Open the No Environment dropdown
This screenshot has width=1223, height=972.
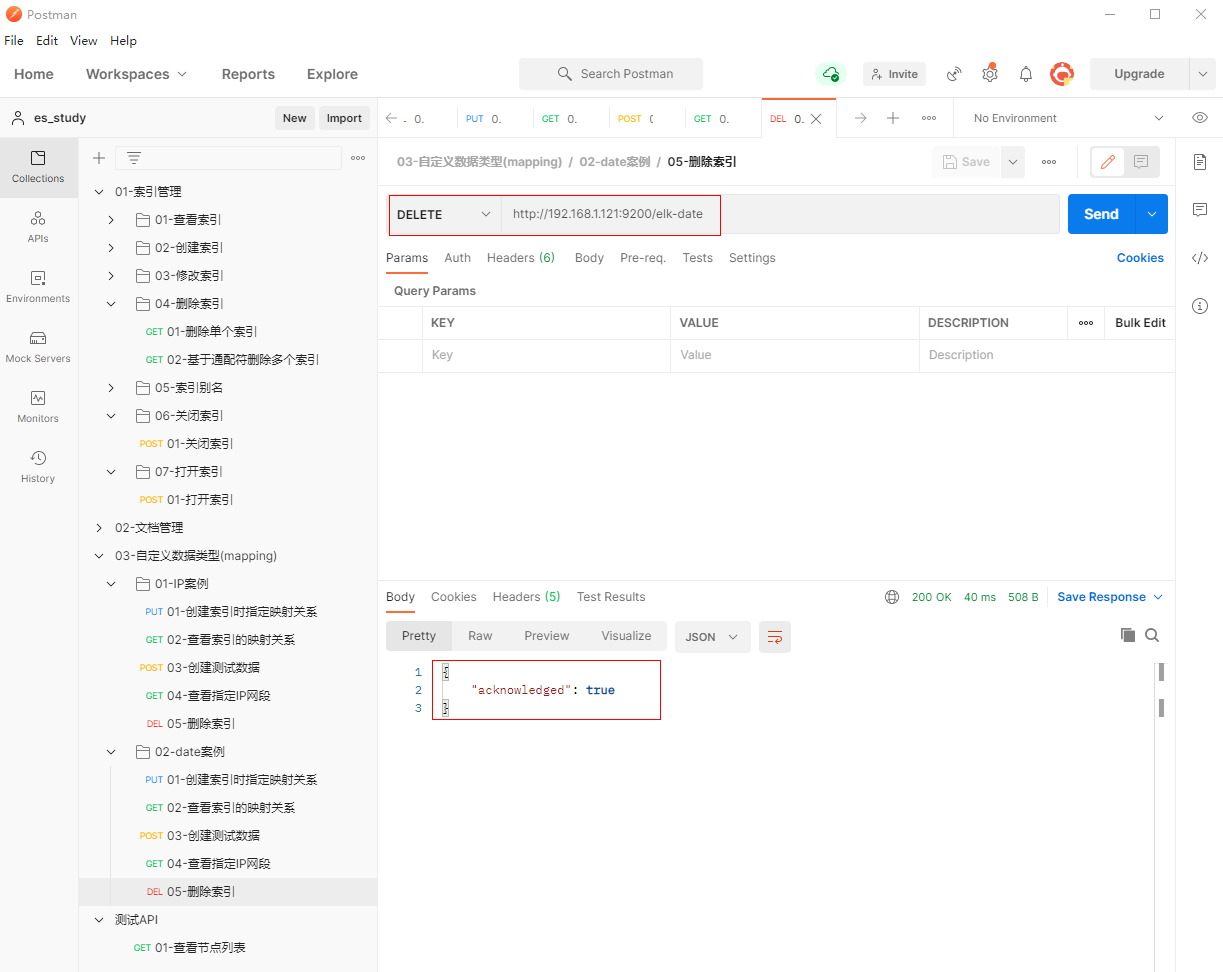1068,118
